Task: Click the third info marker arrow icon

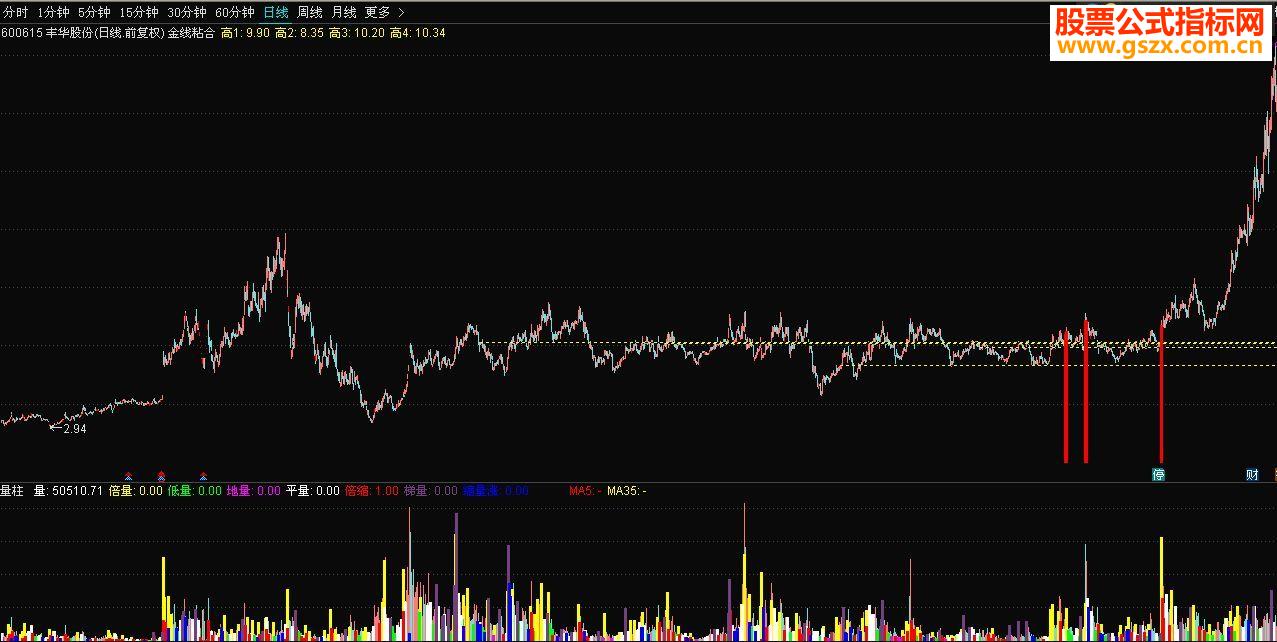Action: click(203, 476)
